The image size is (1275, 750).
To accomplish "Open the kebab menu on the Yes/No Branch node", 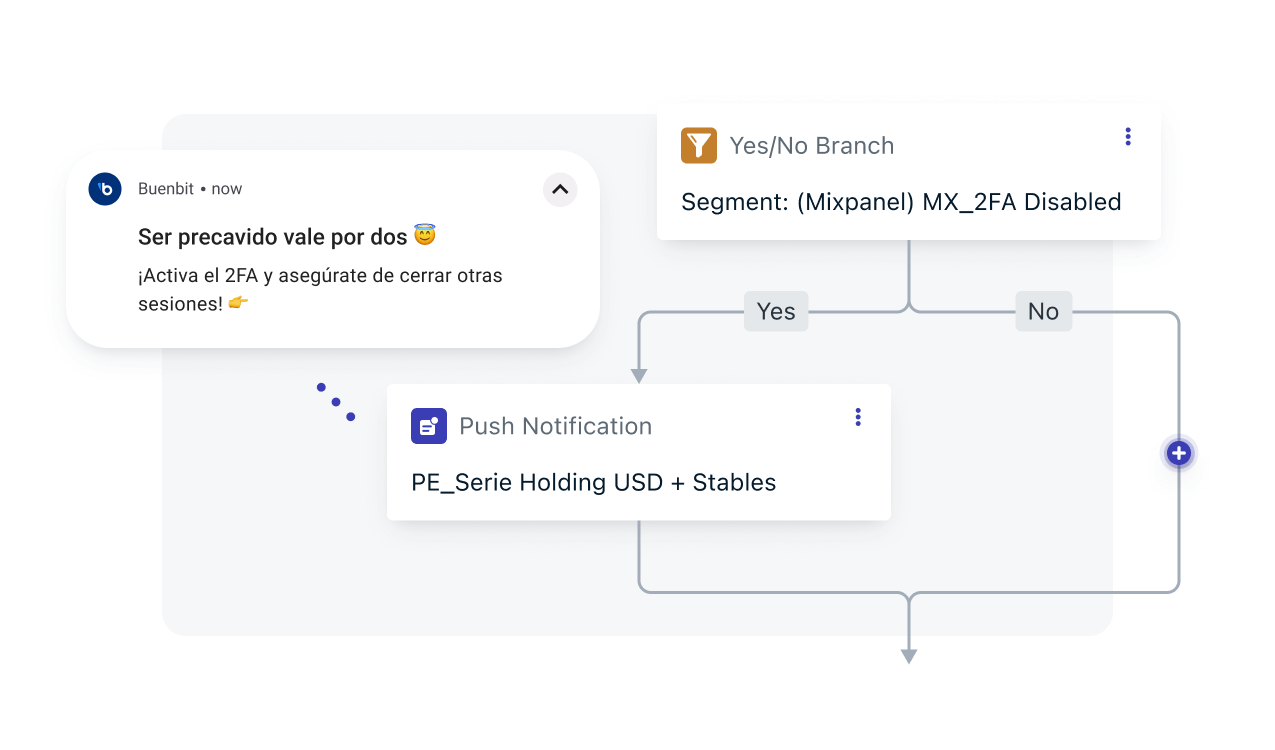I will [1127, 137].
